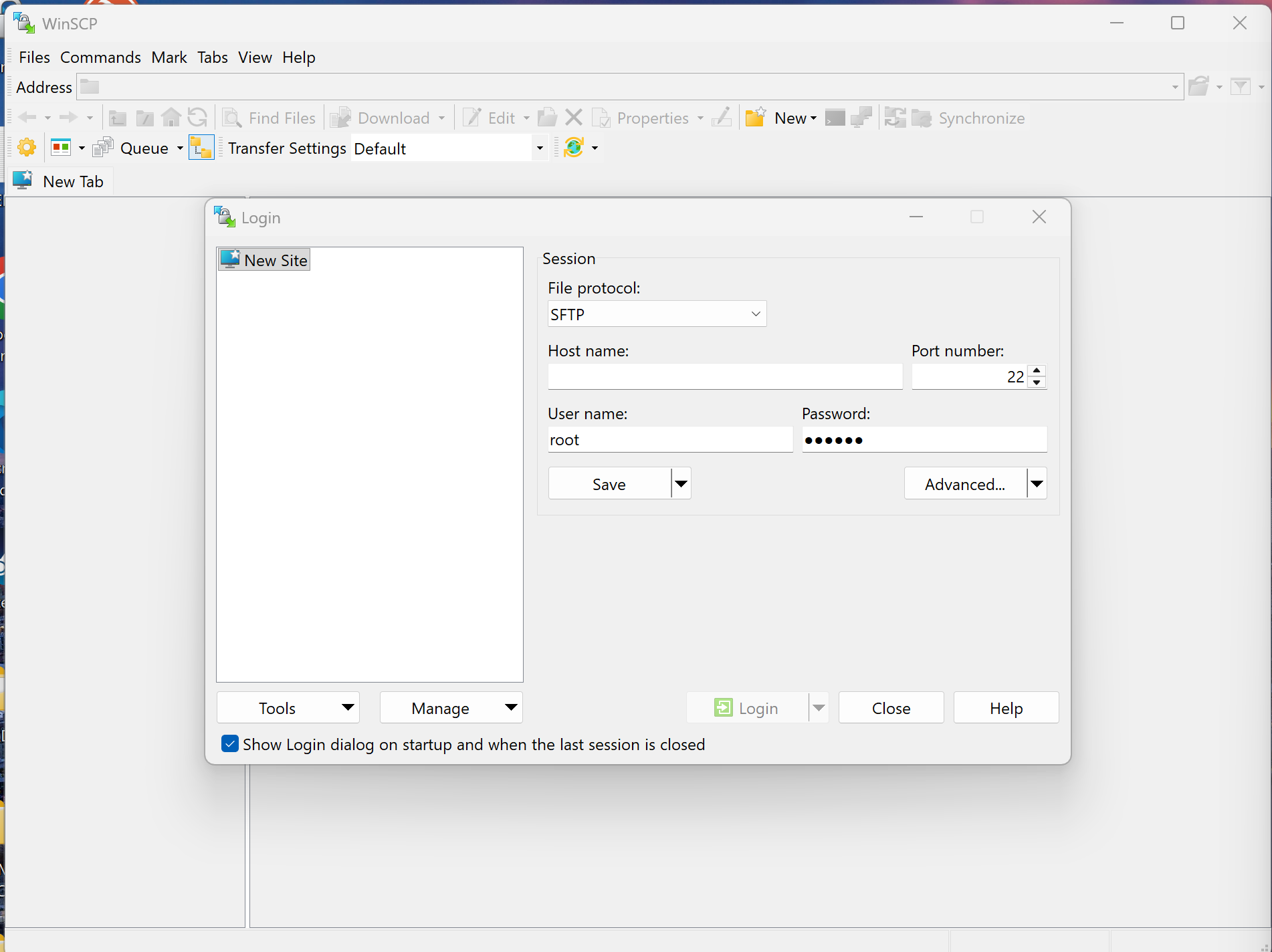Expand the arrow next to Save

681,483
